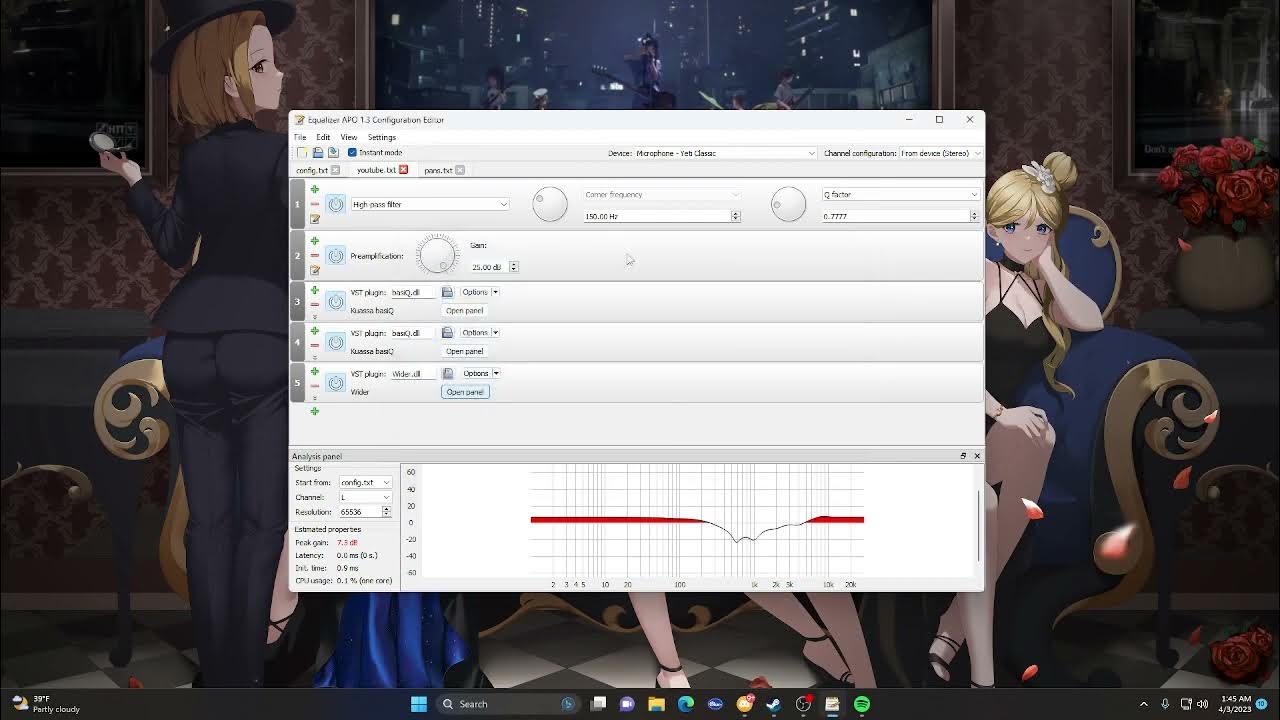This screenshot has width=1280, height=720.
Task: Open the Device dropdown Microphone - Yeti Classic
Action: point(726,153)
